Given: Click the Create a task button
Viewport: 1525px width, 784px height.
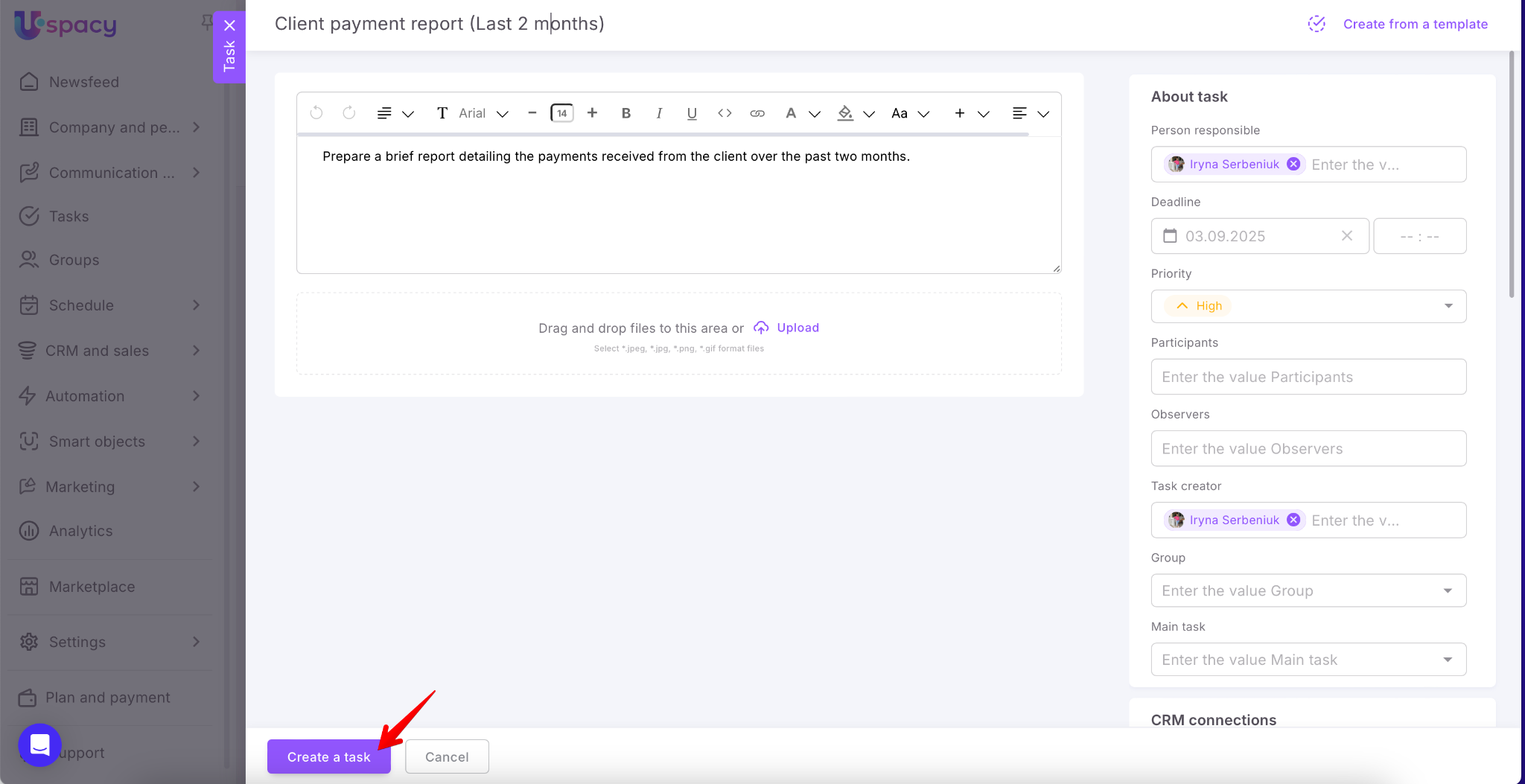Looking at the screenshot, I should (328, 756).
